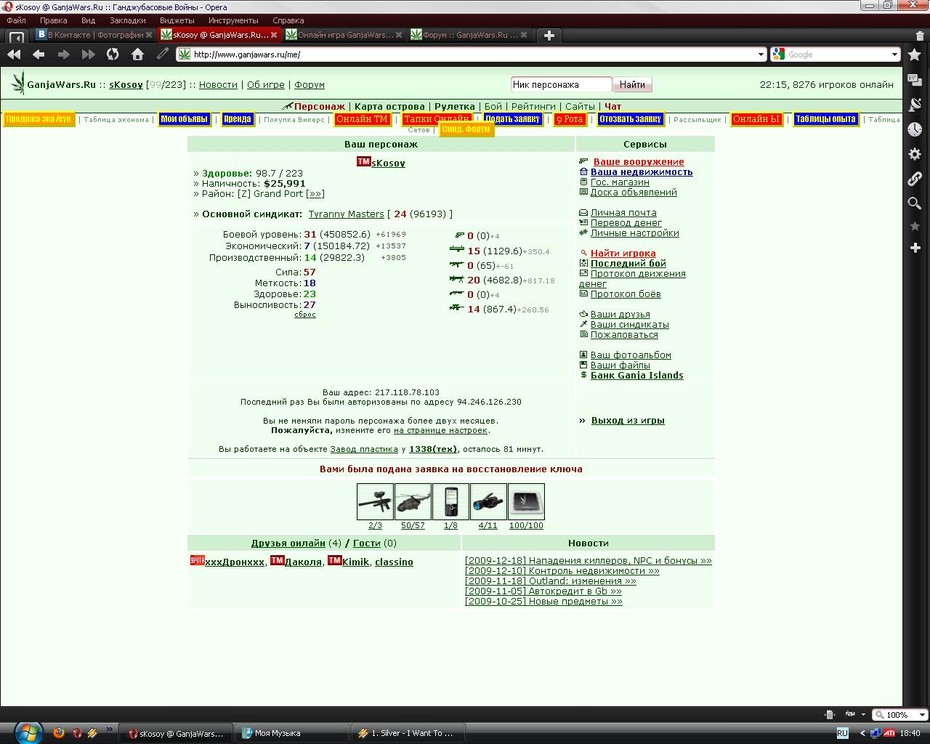
Task: Switch to the В Контакте tab
Action: [95, 36]
